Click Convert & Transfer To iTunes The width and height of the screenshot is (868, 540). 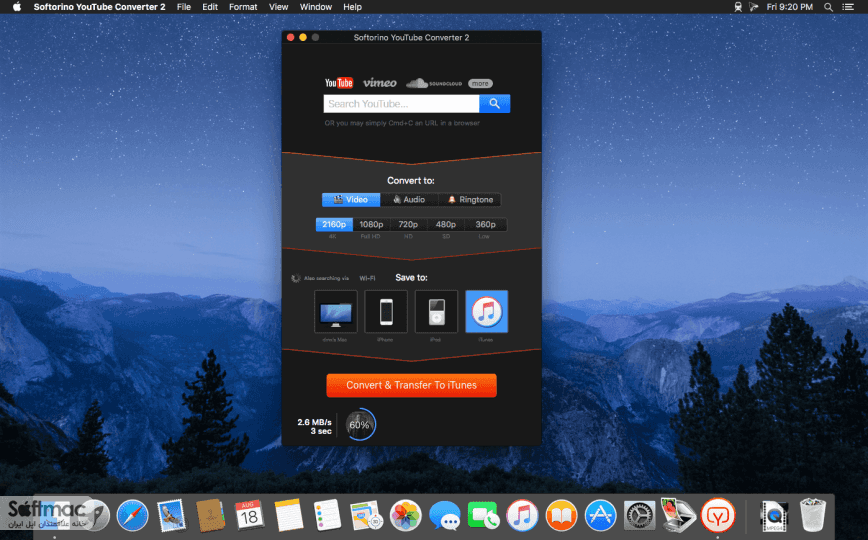pyautogui.click(x=411, y=385)
